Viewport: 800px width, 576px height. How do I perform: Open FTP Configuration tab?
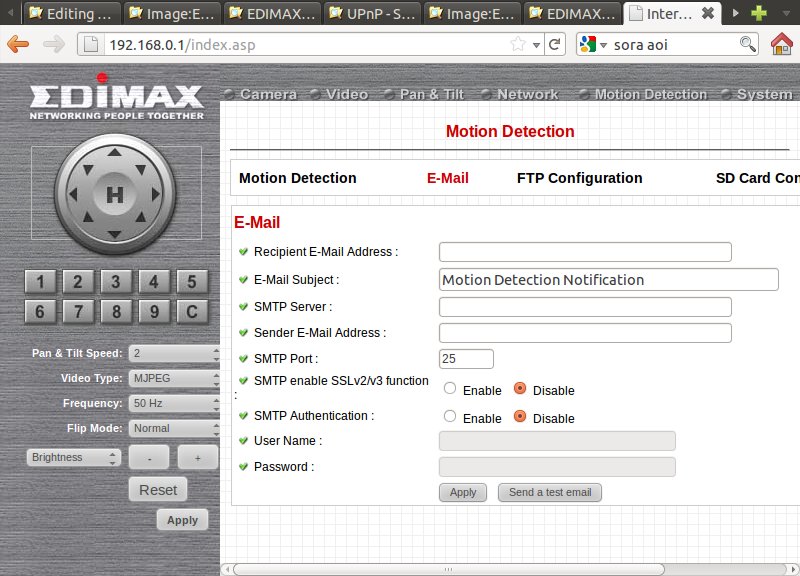(579, 178)
